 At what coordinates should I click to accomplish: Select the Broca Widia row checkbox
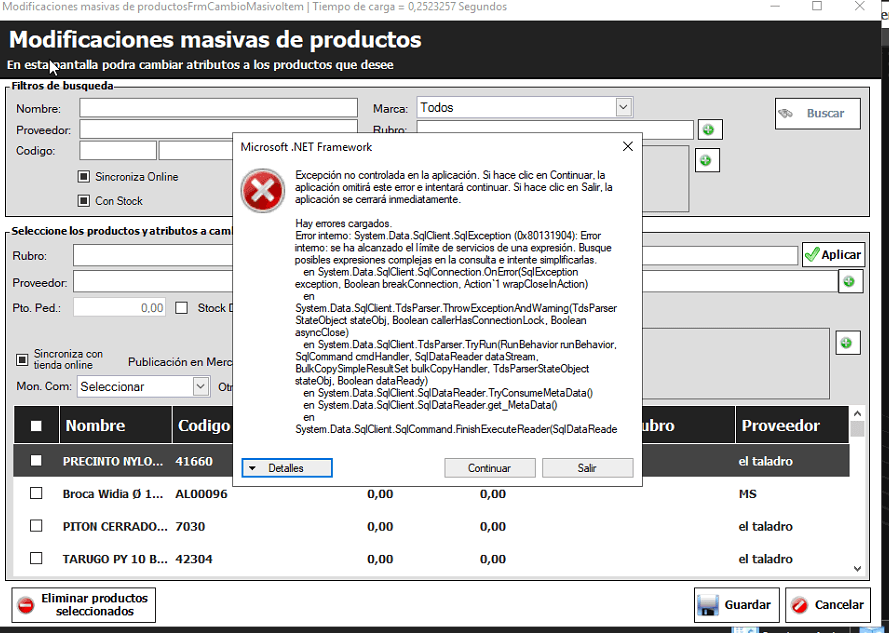point(36,494)
